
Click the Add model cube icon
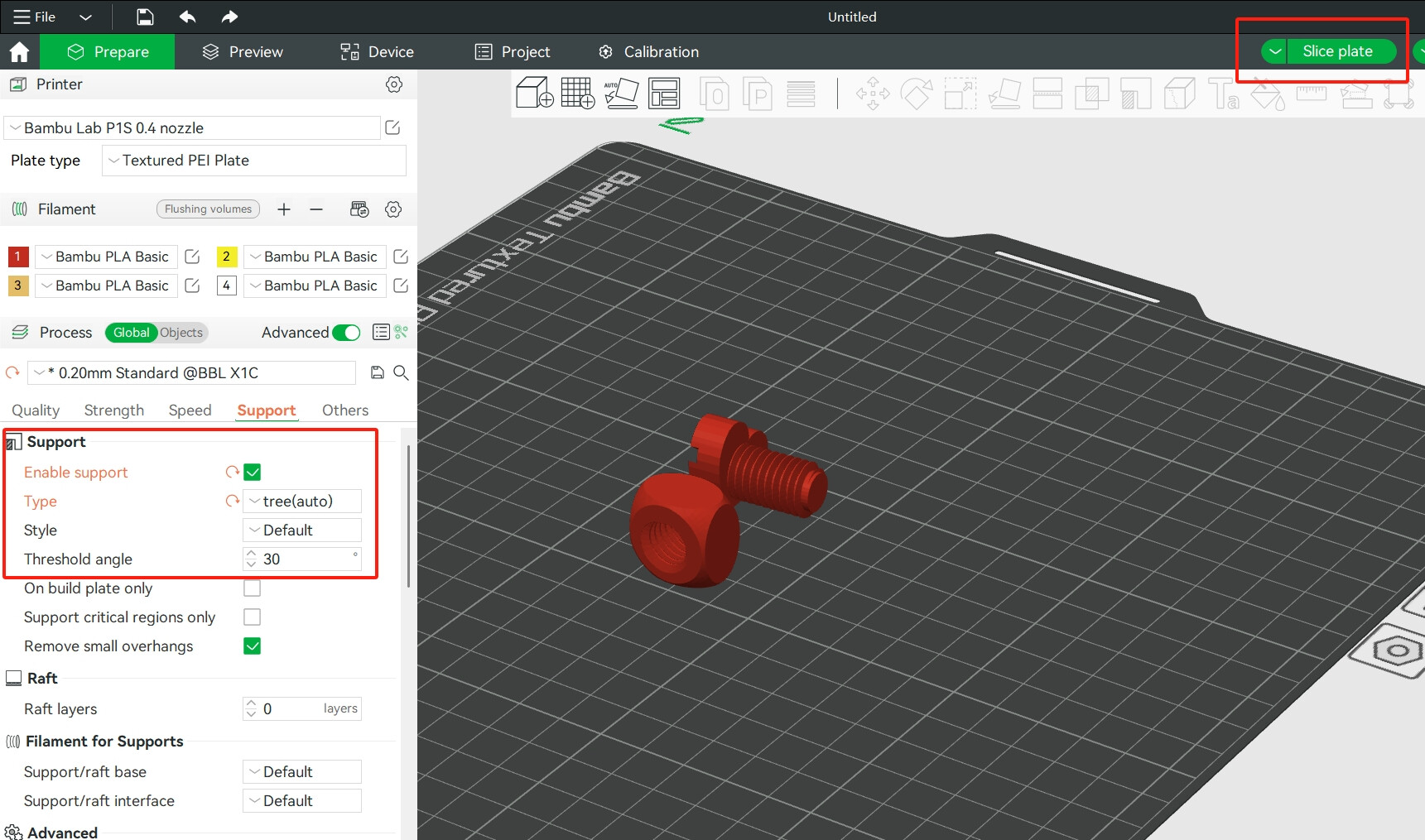[534, 93]
